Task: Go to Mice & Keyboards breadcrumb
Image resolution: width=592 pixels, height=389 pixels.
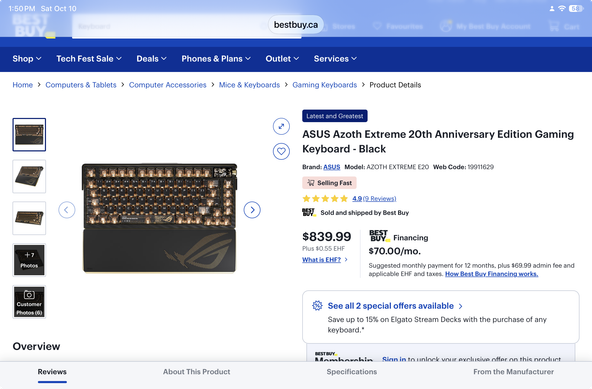Action: click(x=250, y=85)
